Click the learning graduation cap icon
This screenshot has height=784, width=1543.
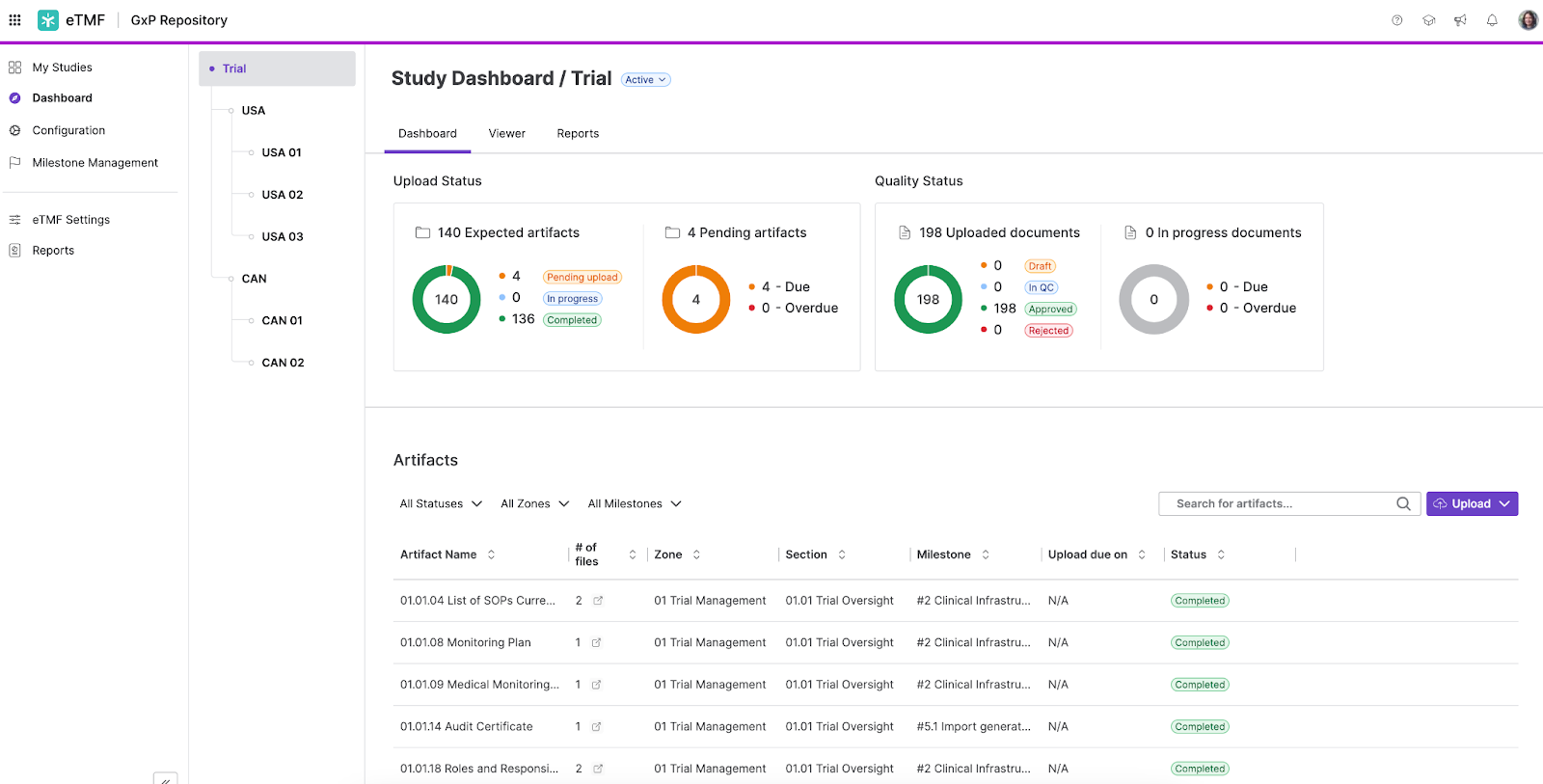coord(1428,20)
